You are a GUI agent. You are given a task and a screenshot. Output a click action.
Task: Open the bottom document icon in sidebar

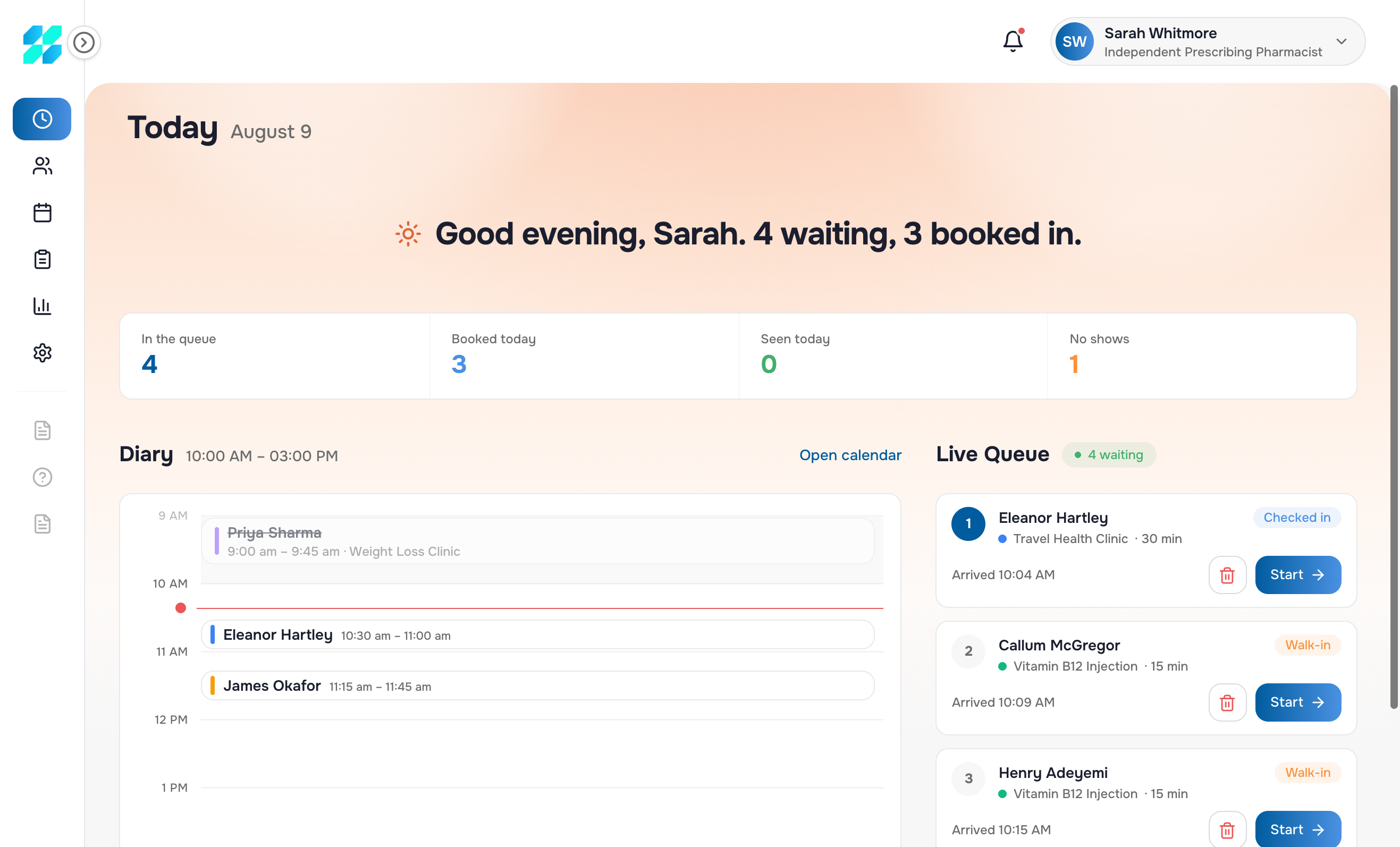[x=42, y=524]
